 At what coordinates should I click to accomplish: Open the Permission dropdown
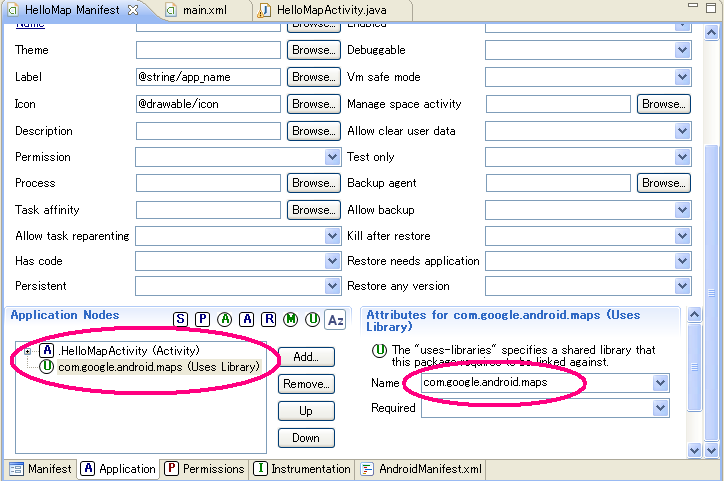click(332, 157)
